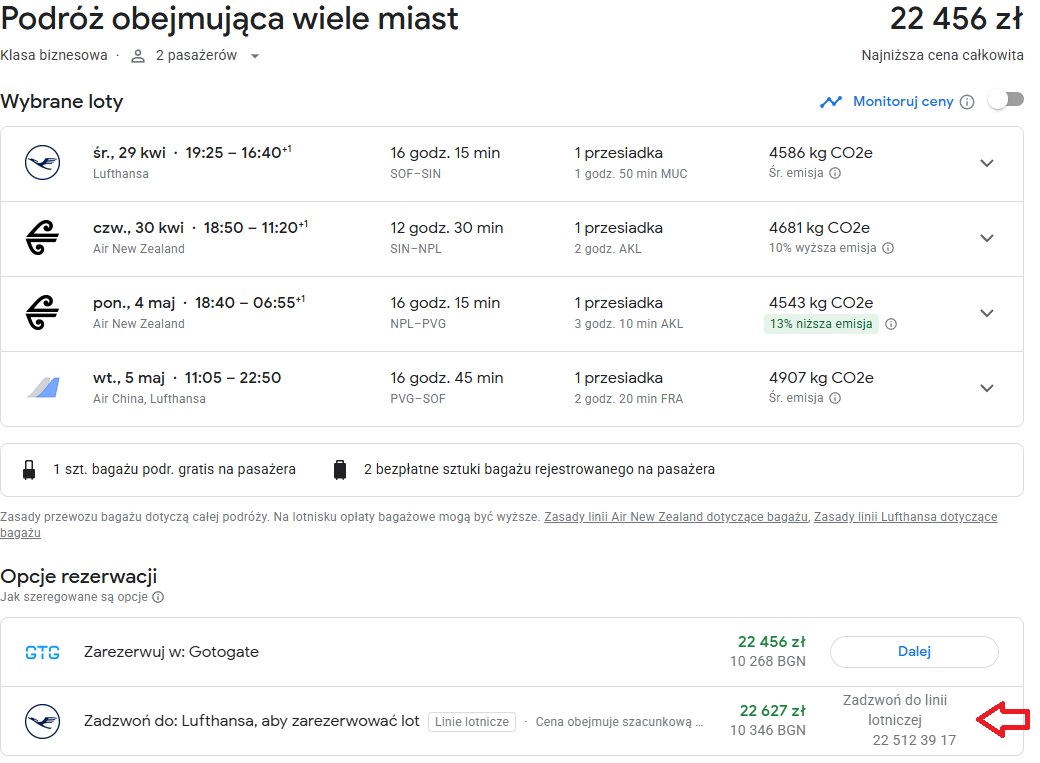Click Air New Zealand logo on SIN–NPL flight
The width and height of the screenshot is (1040, 763).
coord(42,238)
